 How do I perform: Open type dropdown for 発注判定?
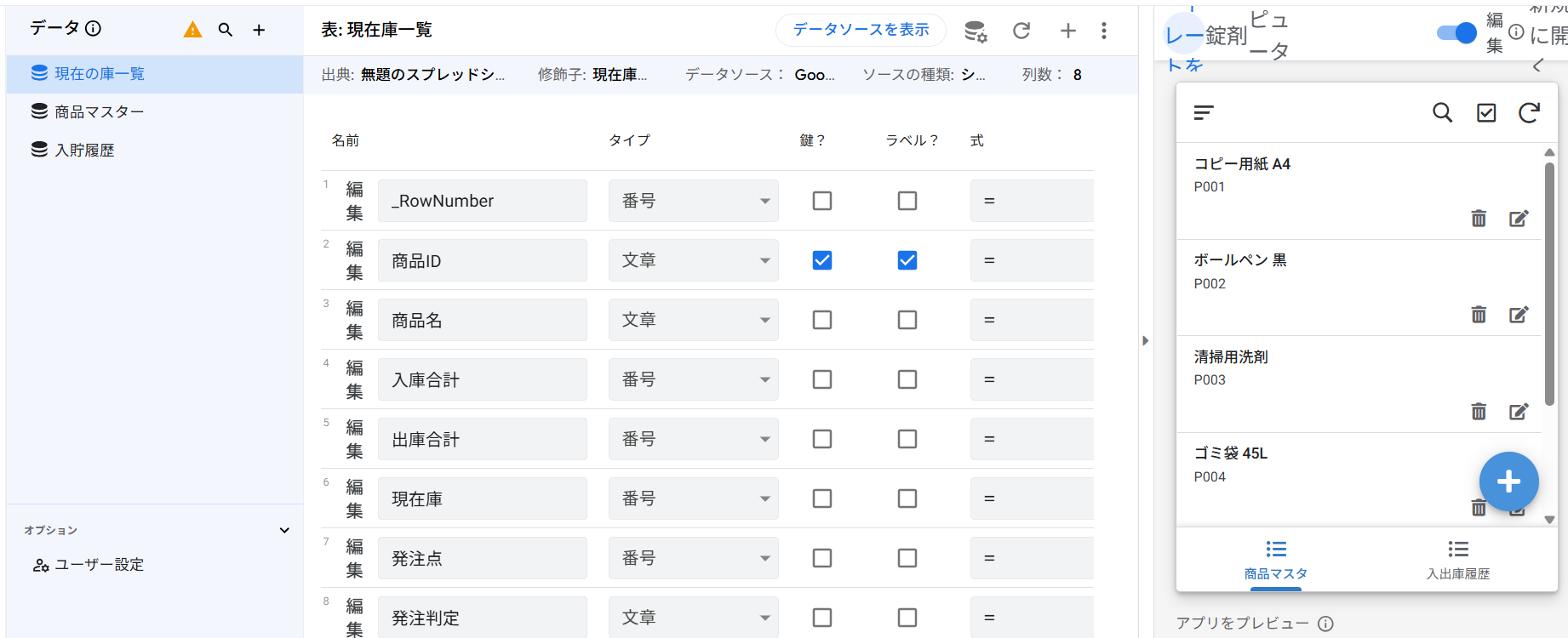coord(693,618)
